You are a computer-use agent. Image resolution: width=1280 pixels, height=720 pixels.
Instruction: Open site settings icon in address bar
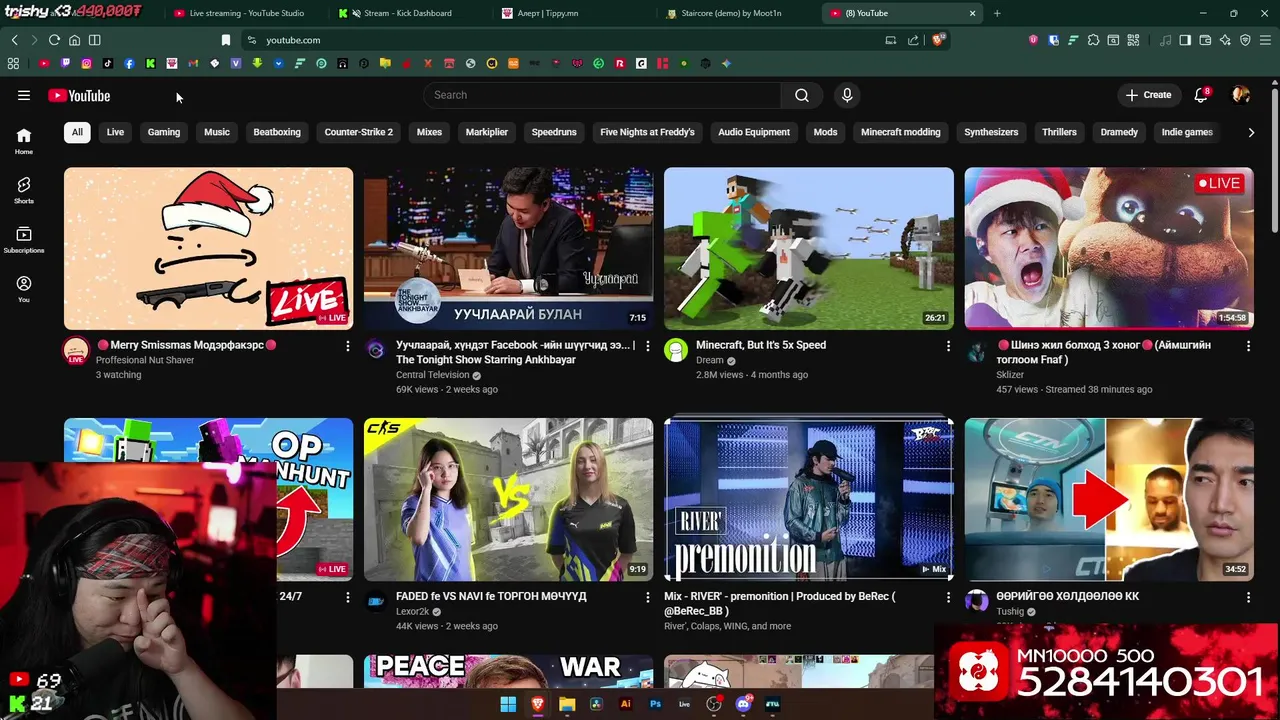click(x=252, y=40)
